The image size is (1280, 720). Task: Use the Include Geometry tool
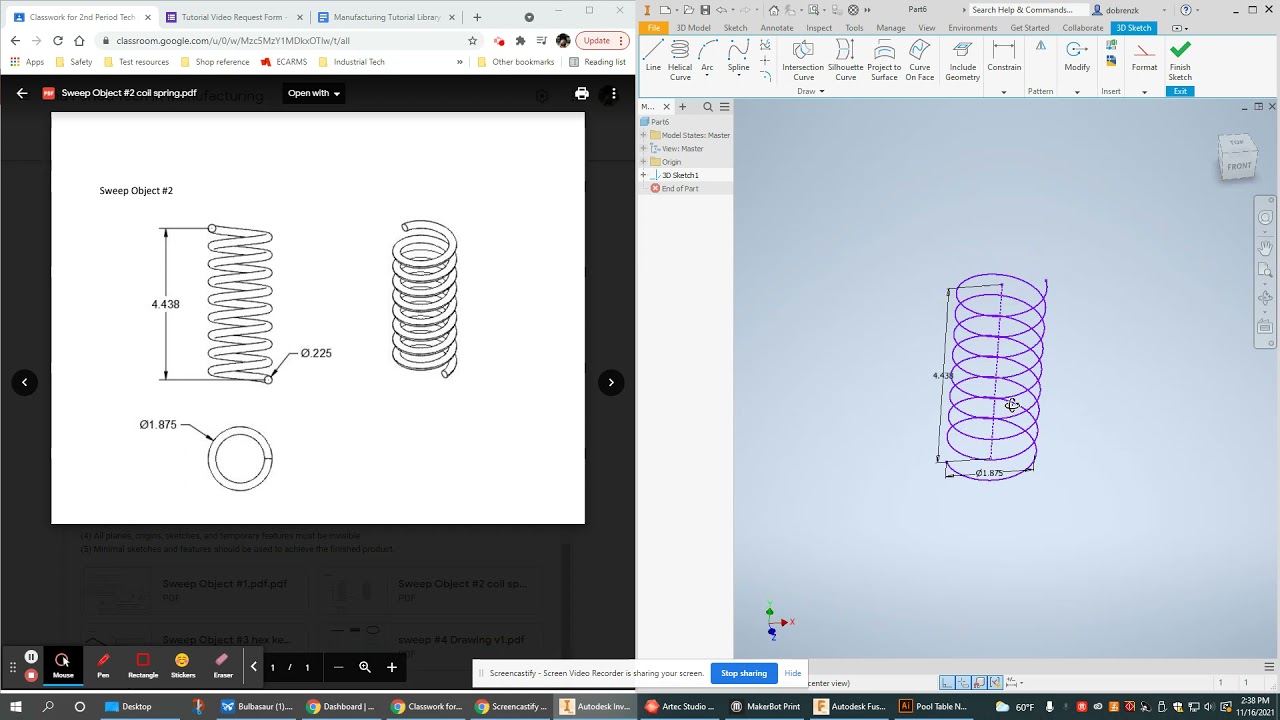click(x=962, y=60)
